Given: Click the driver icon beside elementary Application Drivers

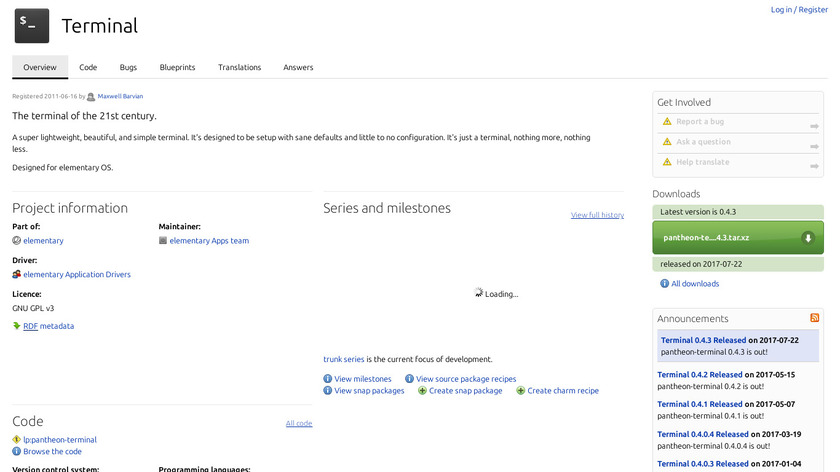Looking at the screenshot, I should pos(17,274).
